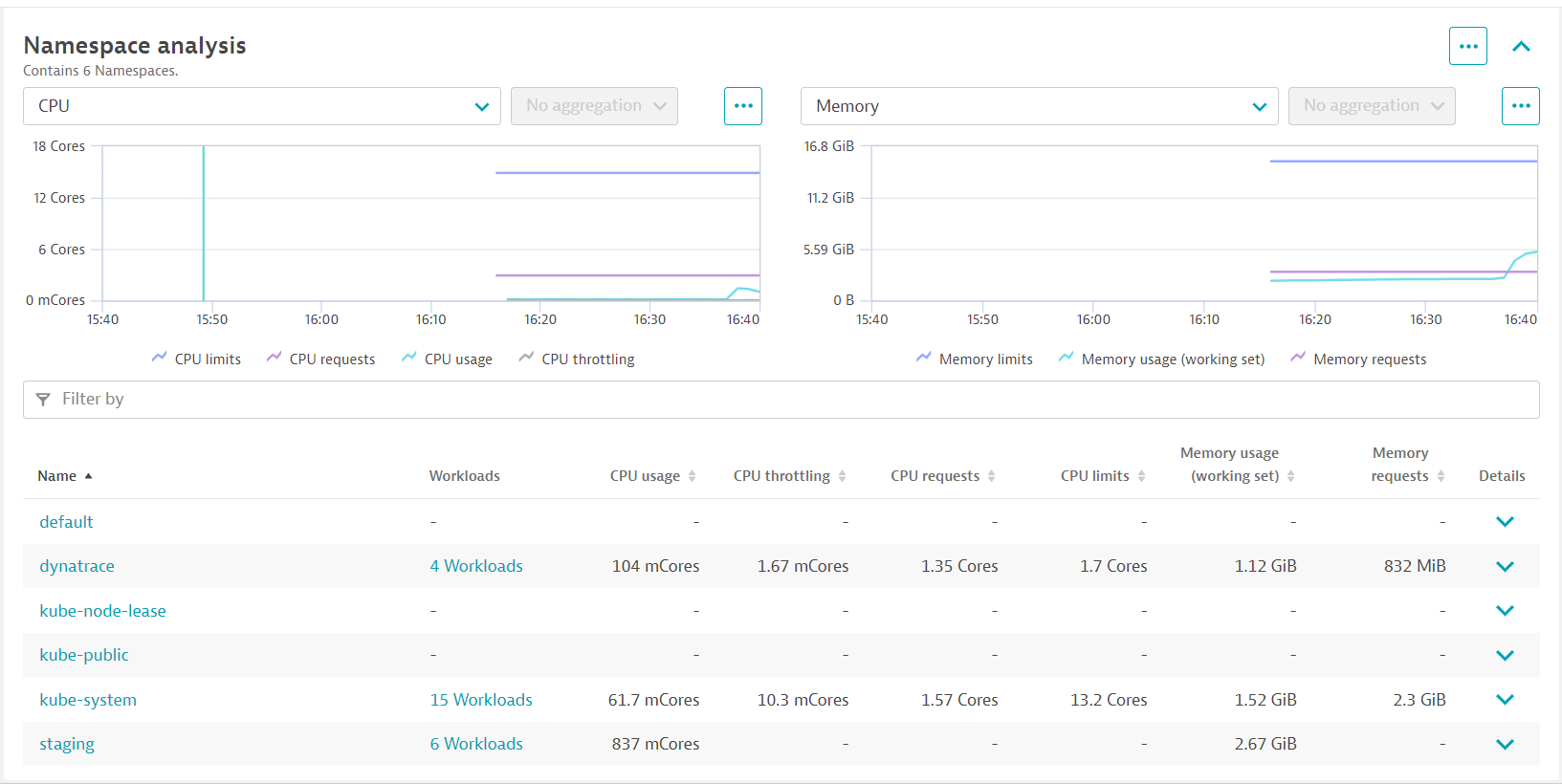Toggle Memory requests series in legend
The image size is (1562, 784).
pos(1359,359)
